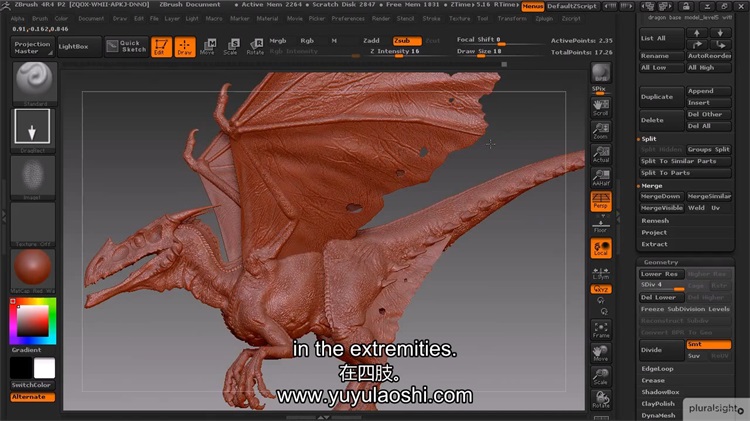Toggle Zadd sculpt mode
Screen dimensions: 750x421
point(371,41)
